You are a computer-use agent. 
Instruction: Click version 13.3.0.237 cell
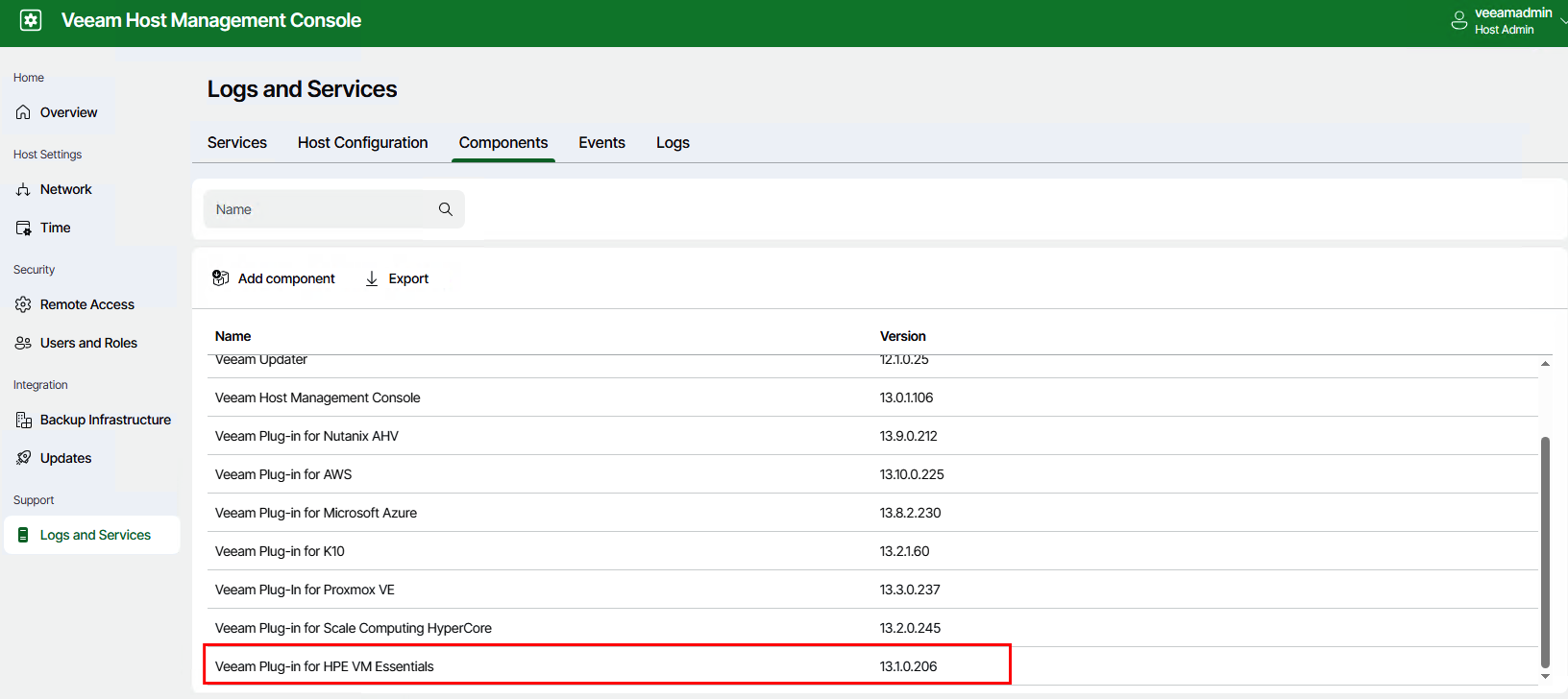[x=910, y=590]
